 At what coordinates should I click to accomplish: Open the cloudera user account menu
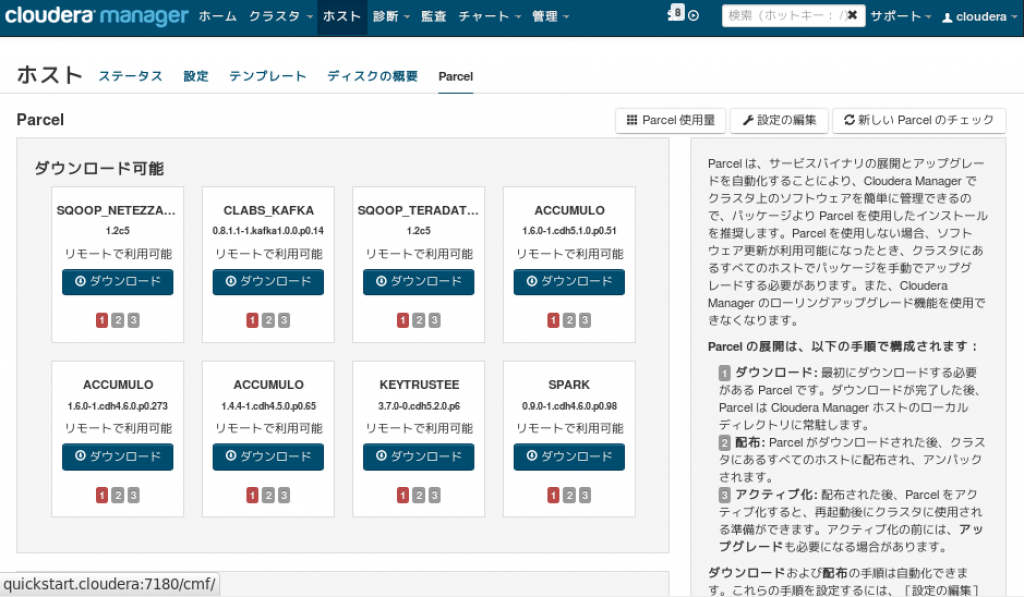pyautogui.click(x=980, y=17)
